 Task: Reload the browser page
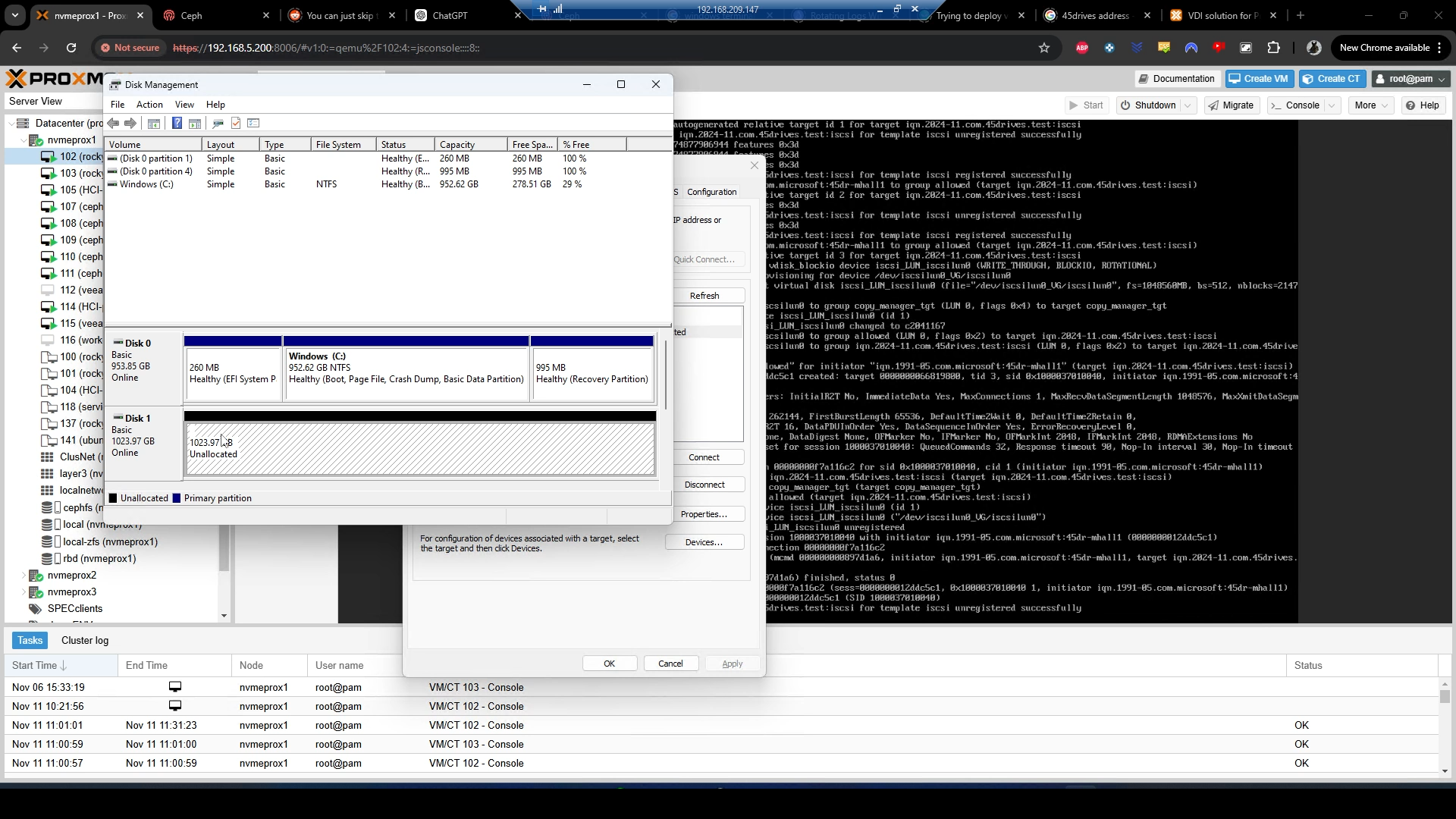[71, 48]
